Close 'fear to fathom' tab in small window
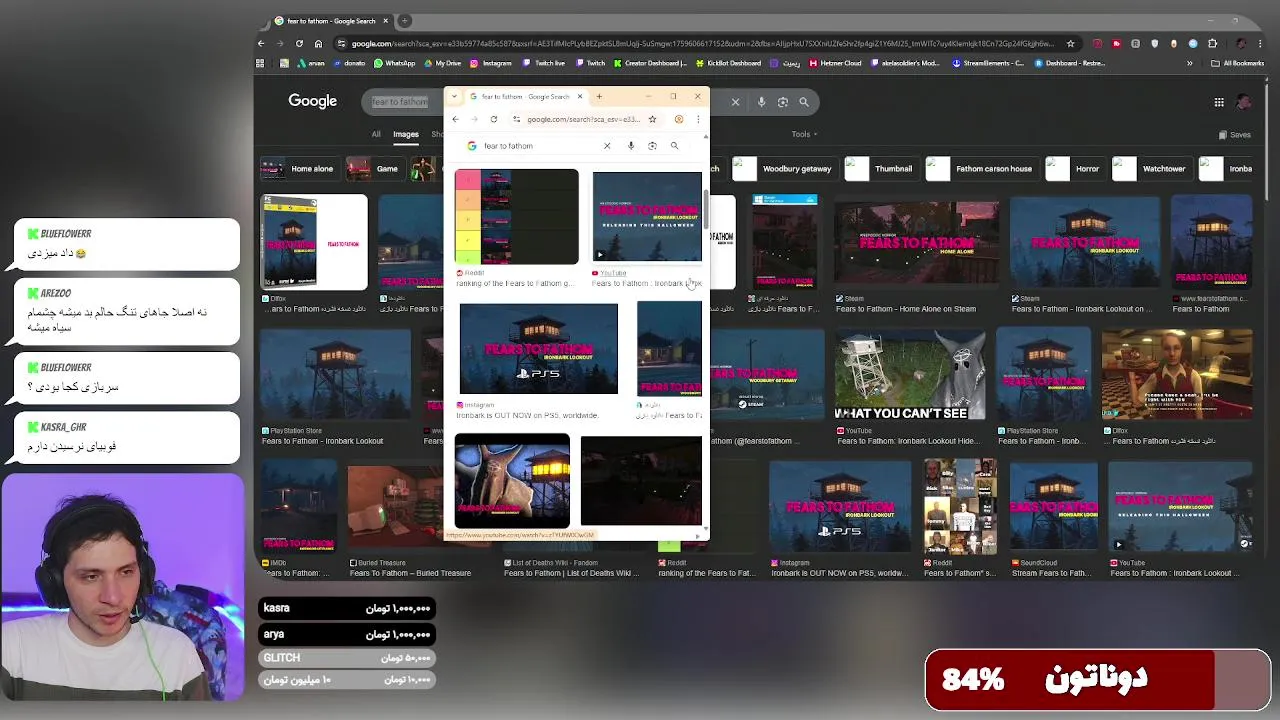This screenshot has width=1280, height=720. (x=579, y=97)
